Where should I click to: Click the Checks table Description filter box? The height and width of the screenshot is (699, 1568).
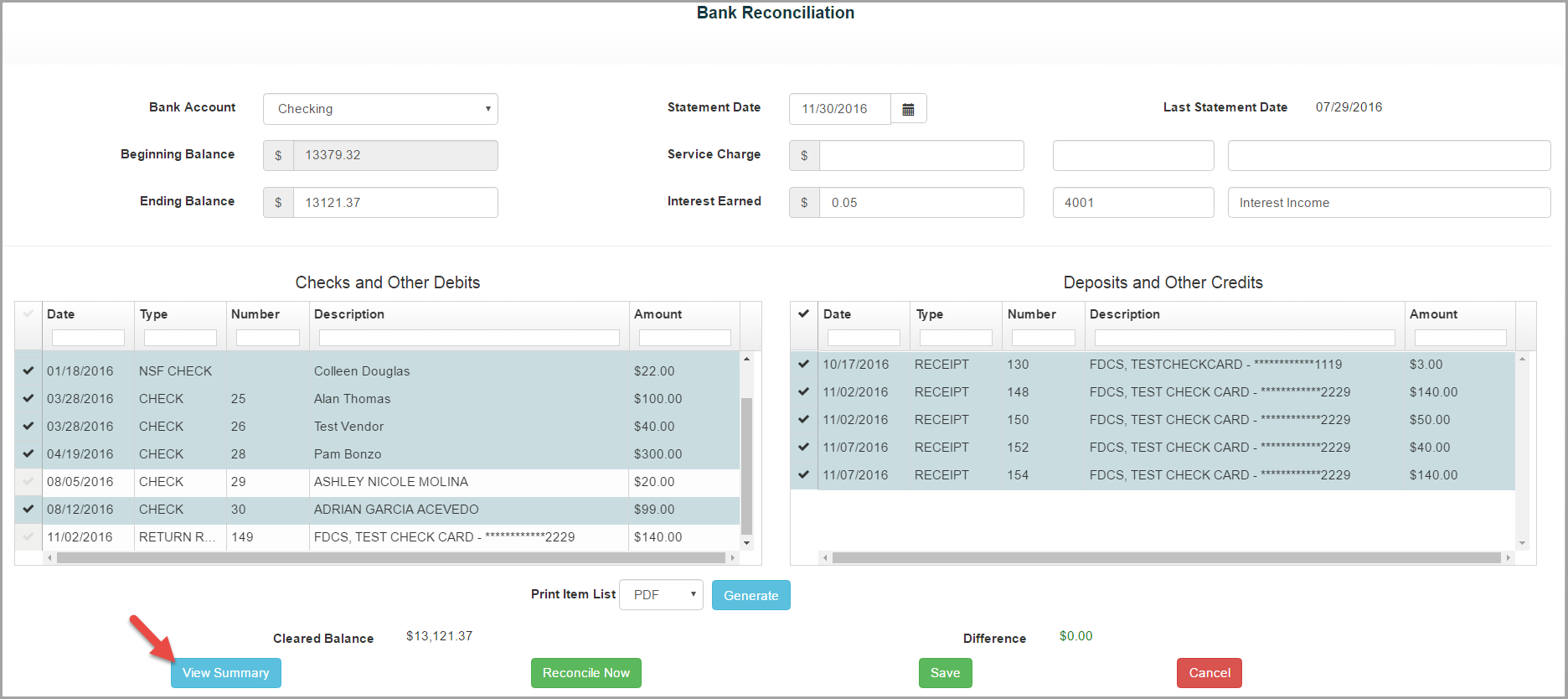click(x=469, y=338)
